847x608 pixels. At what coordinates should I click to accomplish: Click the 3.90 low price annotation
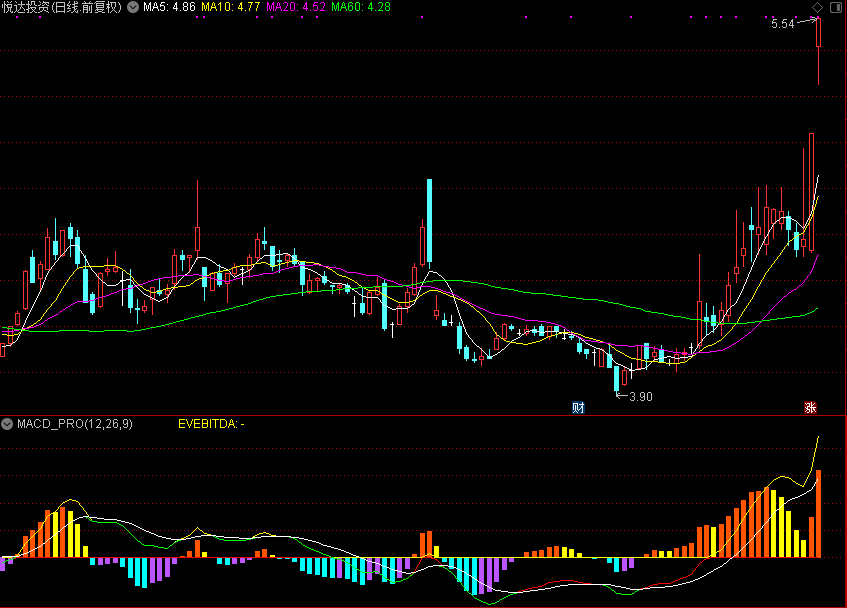click(640, 397)
